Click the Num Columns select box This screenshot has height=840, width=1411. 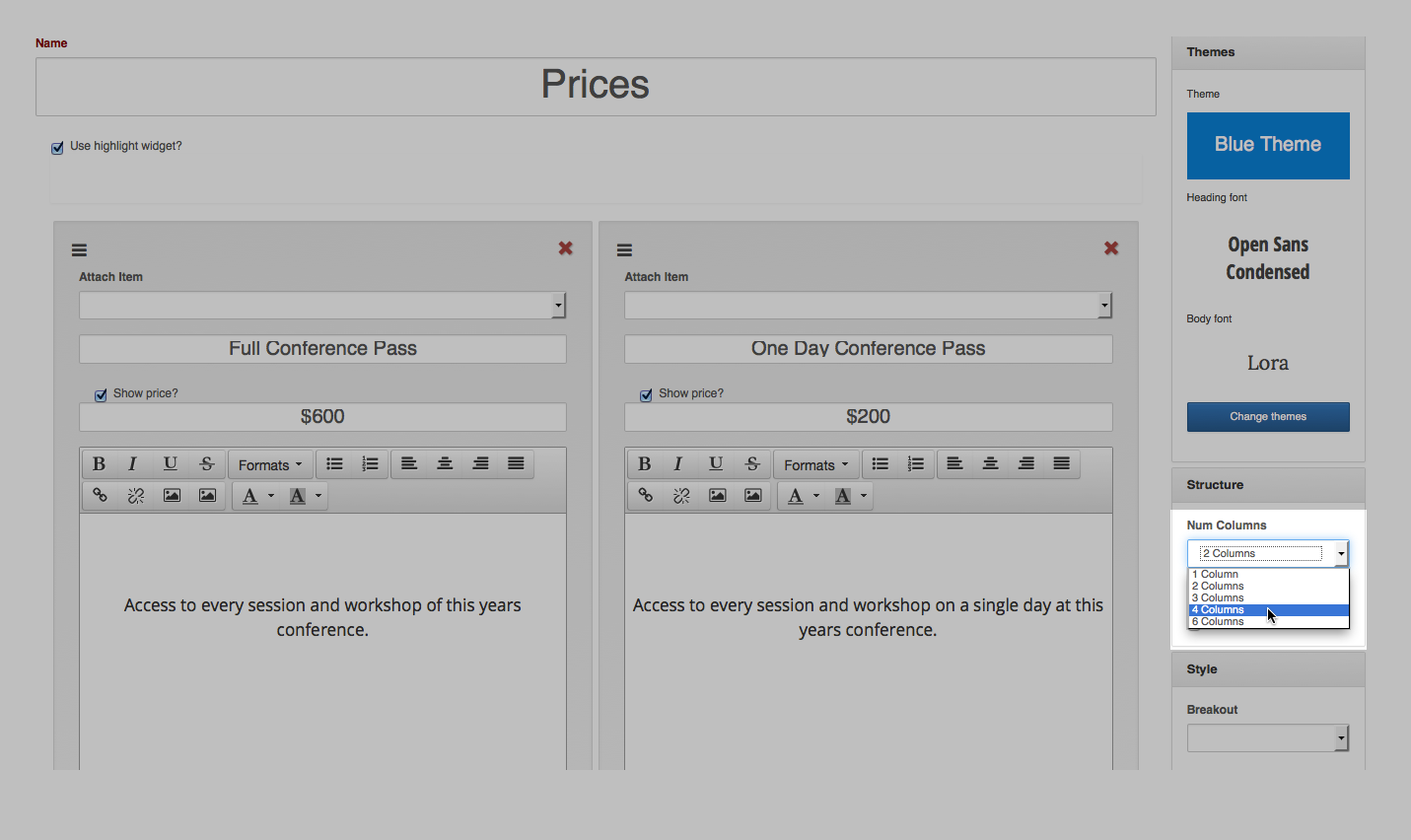(1268, 554)
